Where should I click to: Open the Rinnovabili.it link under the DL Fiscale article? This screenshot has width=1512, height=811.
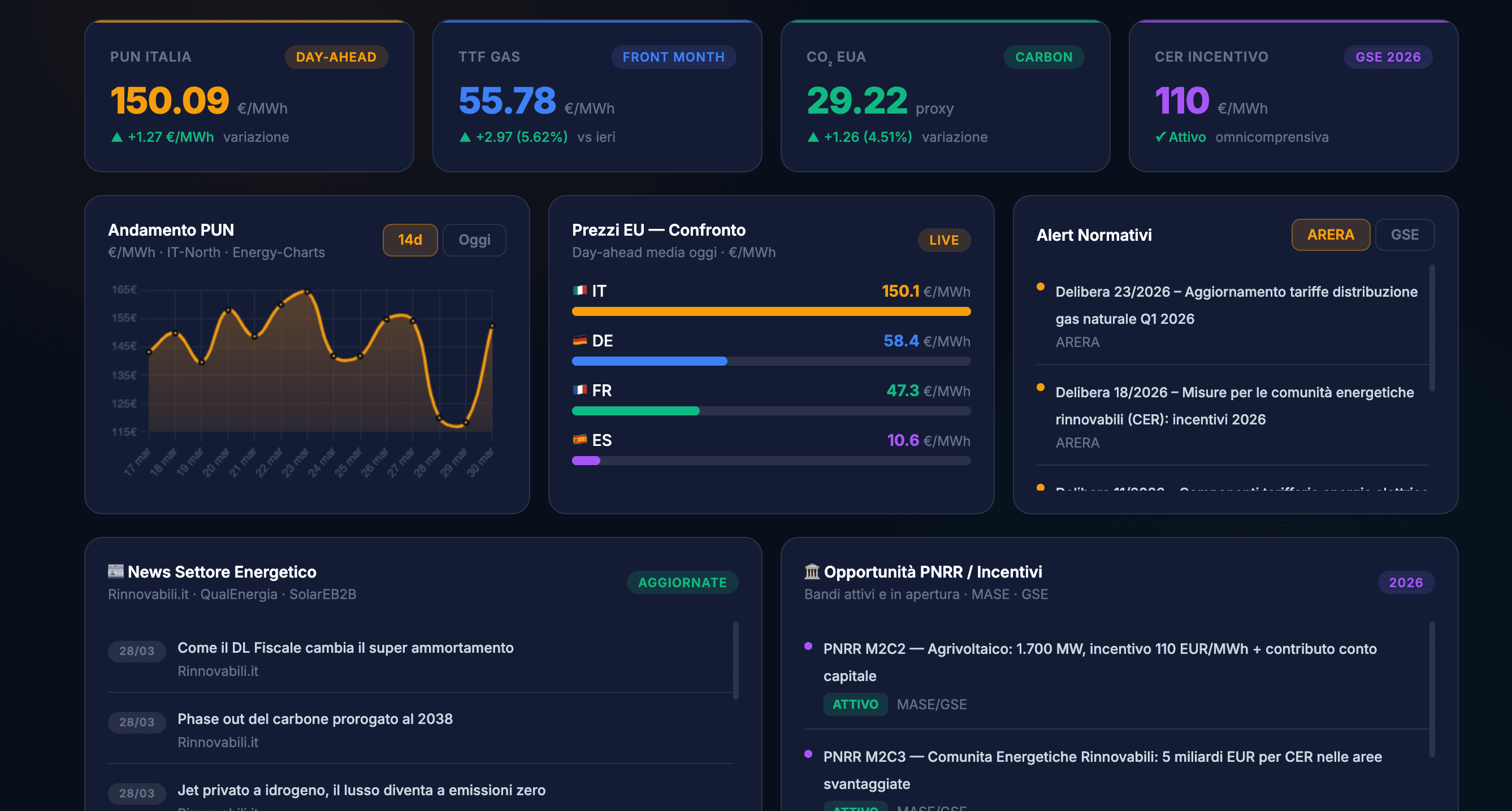point(218,671)
